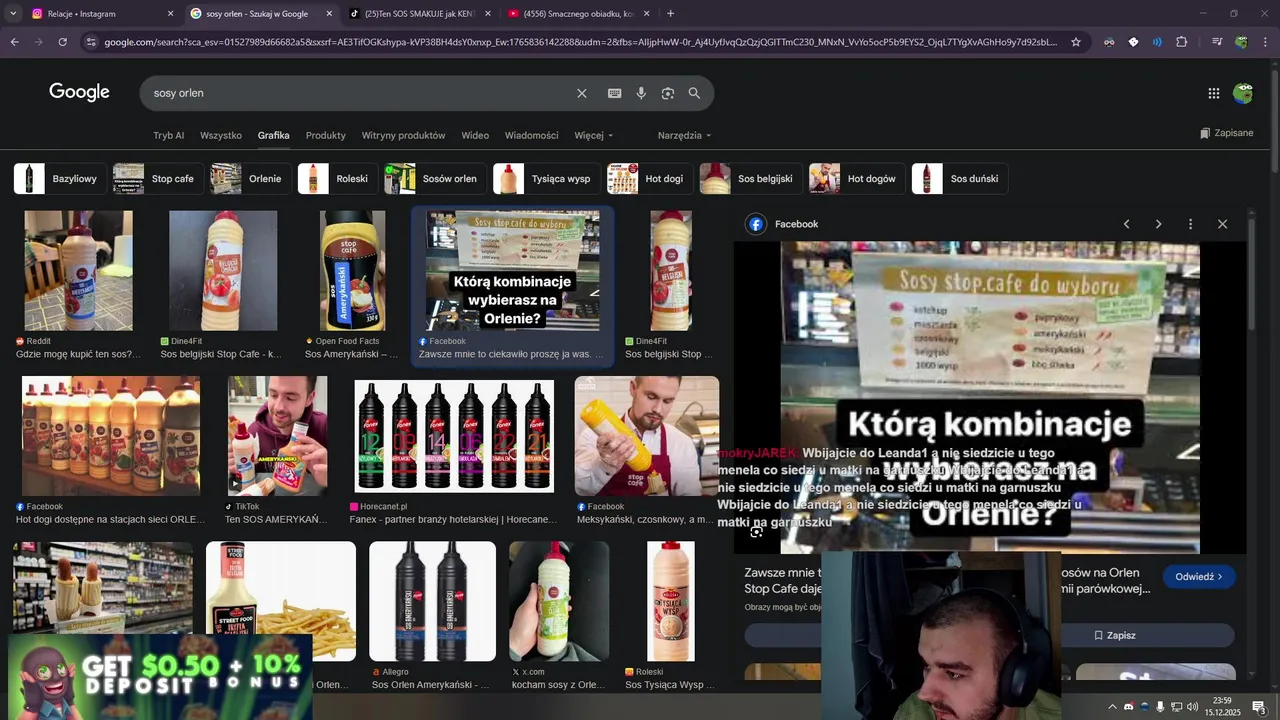The image size is (1280, 720).
Task: Expand the Narzędzia tools dropdown
Action: (685, 135)
